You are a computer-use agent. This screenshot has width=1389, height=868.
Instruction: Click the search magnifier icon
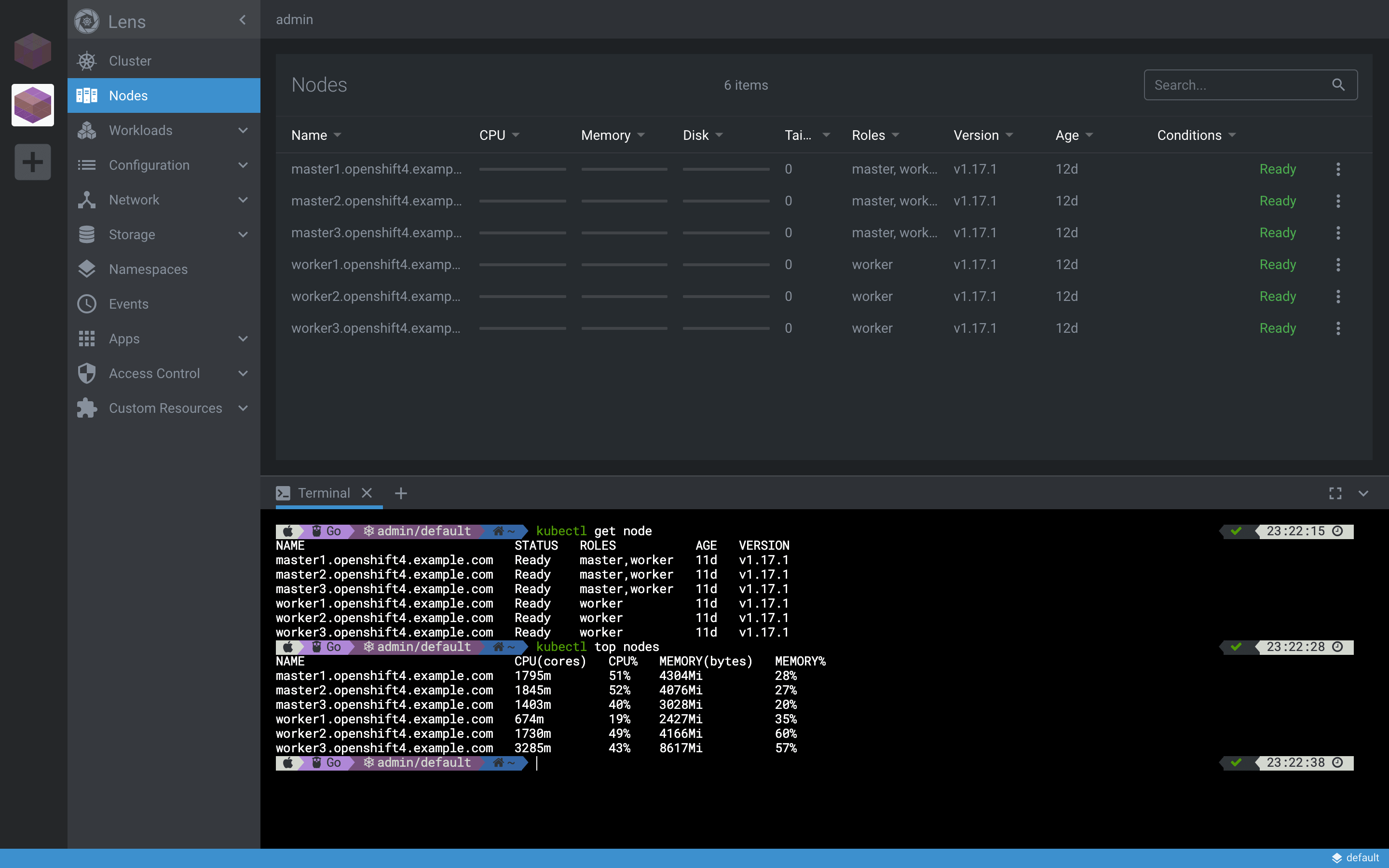coord(1338,85)
